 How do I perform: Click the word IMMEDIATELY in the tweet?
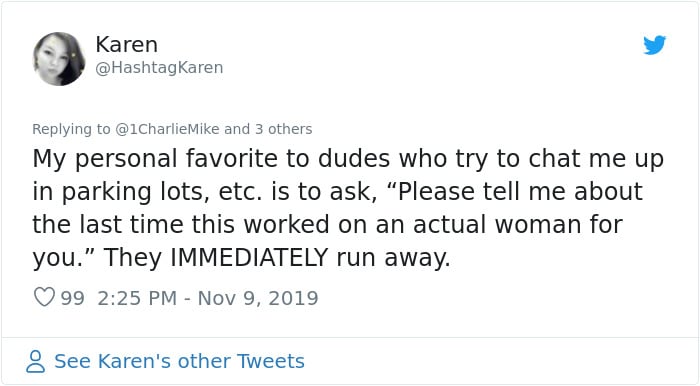point(249,257)
